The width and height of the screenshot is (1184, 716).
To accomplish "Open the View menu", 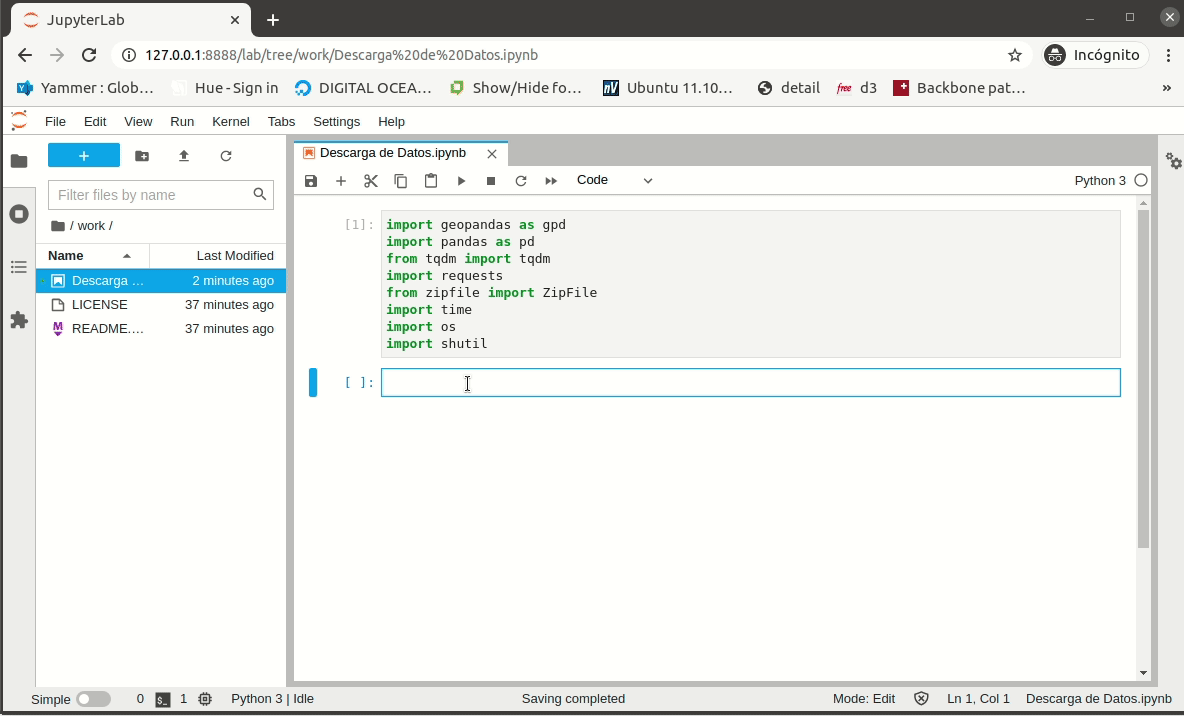I will pyautogui.click(x=138, y=122).
